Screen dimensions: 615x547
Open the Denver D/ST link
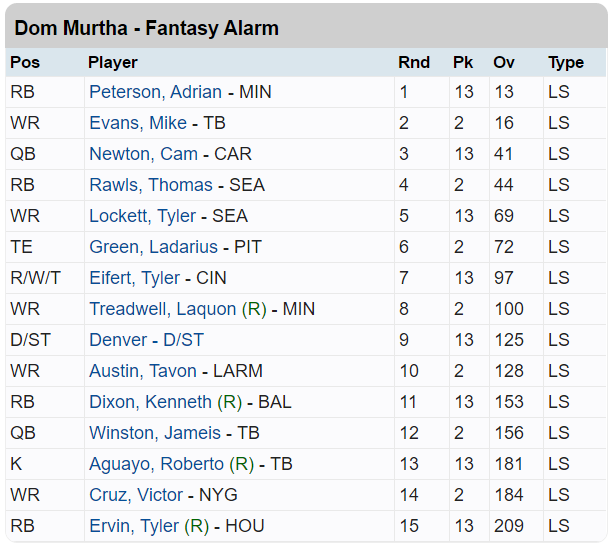117,340
